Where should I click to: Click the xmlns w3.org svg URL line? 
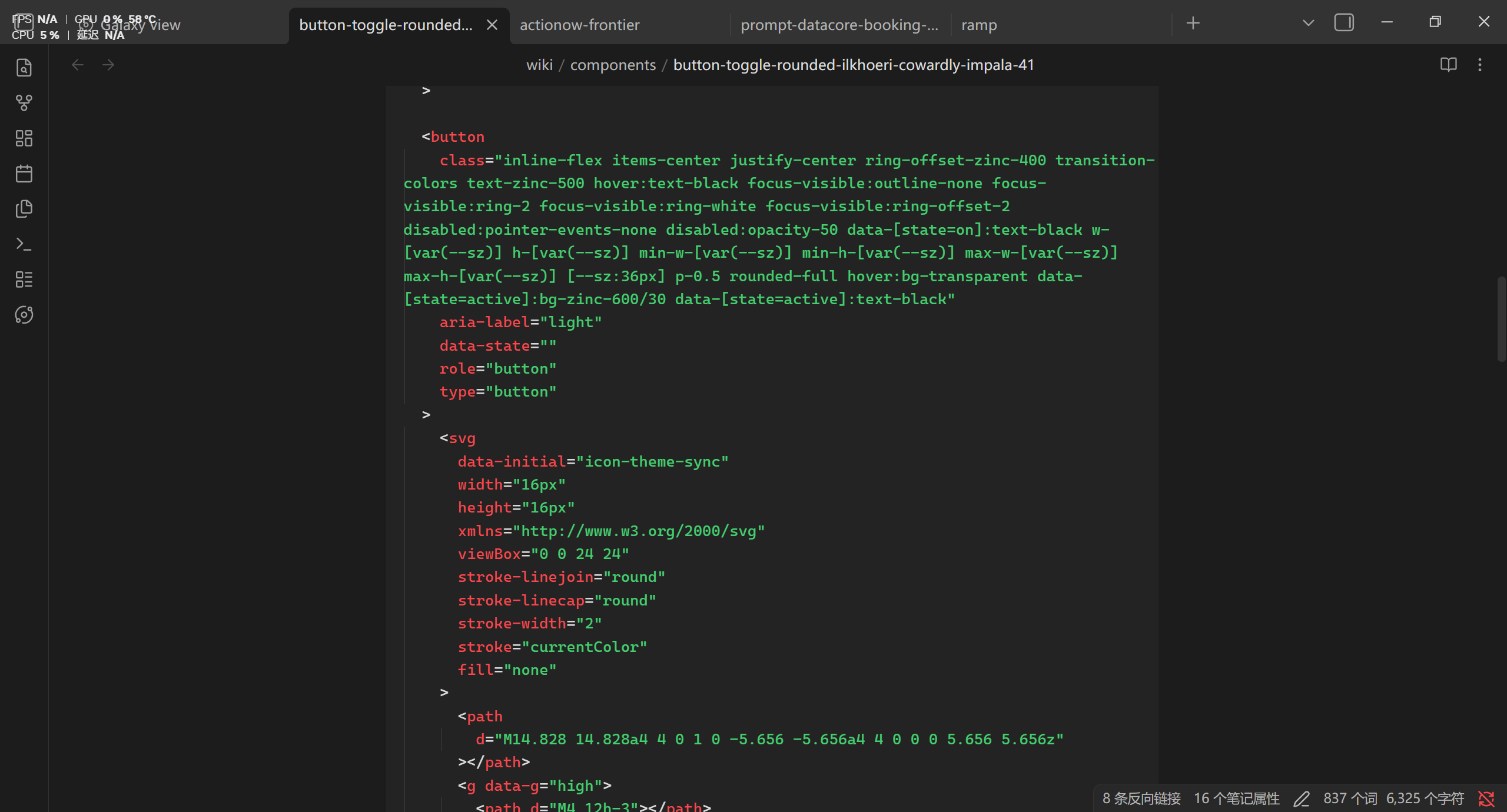pos(611,531)
